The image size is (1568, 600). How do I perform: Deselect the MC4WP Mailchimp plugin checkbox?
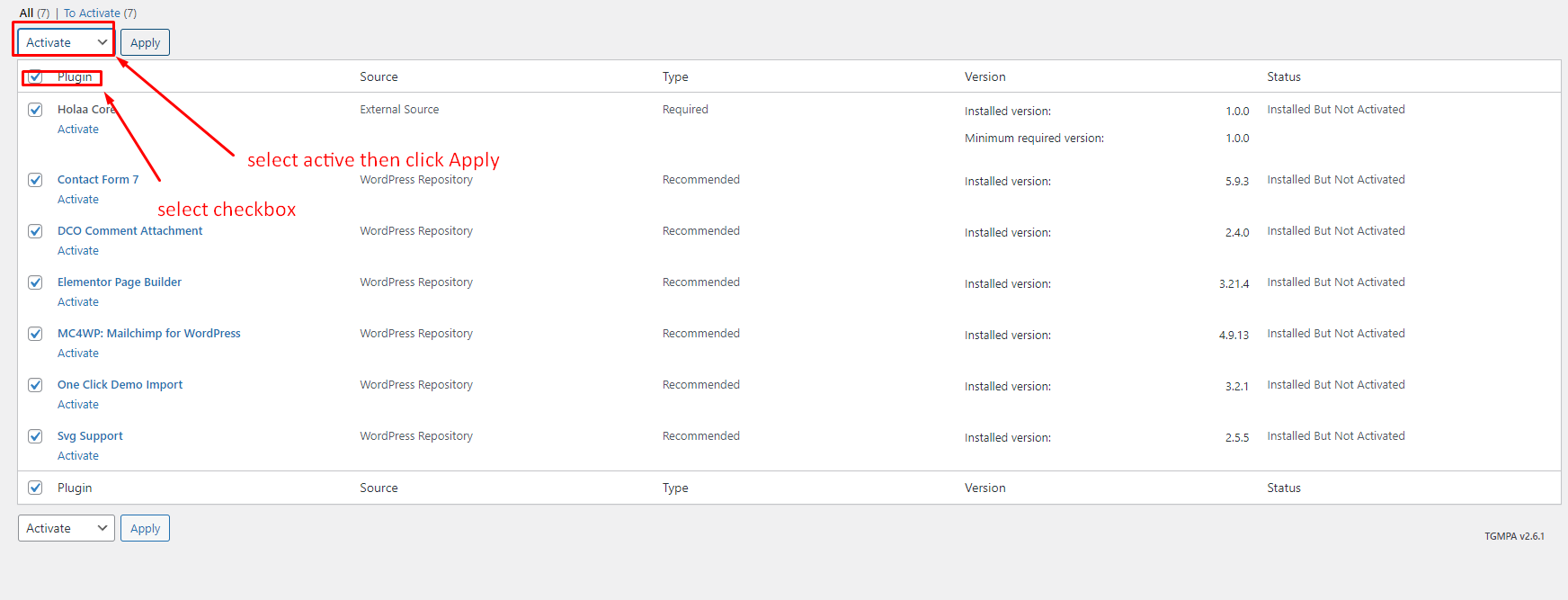click(35, 334)
